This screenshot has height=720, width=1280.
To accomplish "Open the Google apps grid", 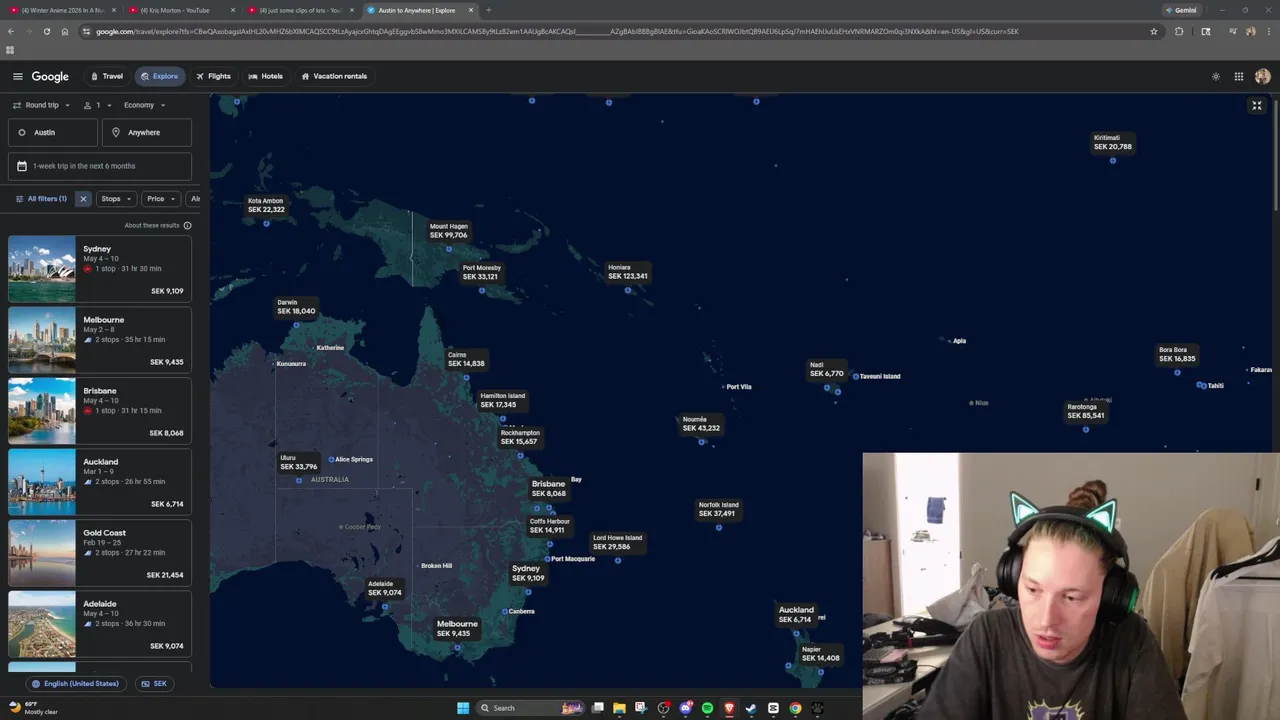I will click(1238, 76).
